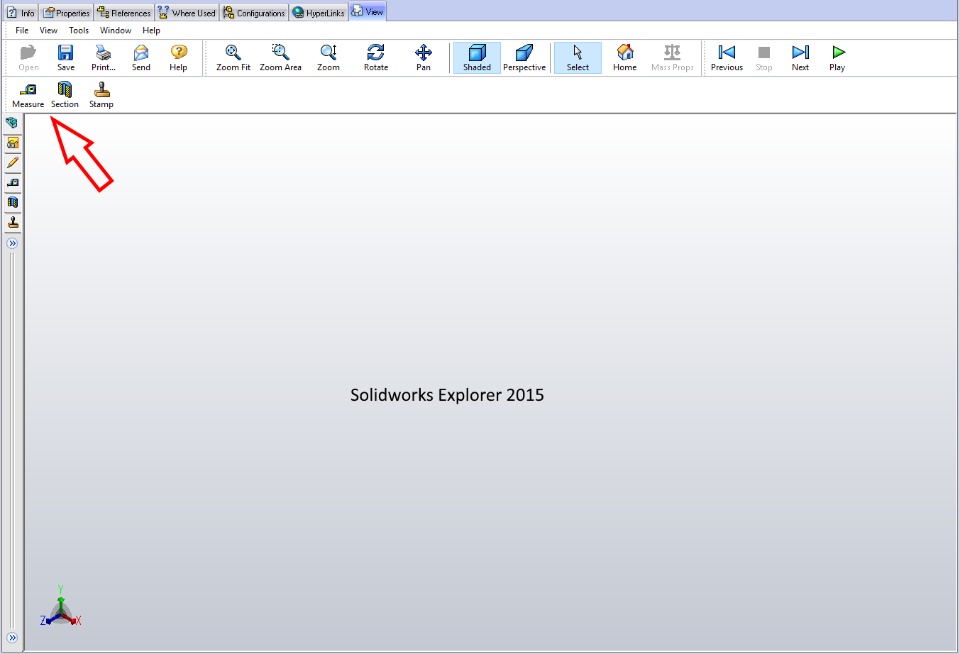Toggle the Shaded display mode
This screenshot has height=654, width=960.
(477, 58)
